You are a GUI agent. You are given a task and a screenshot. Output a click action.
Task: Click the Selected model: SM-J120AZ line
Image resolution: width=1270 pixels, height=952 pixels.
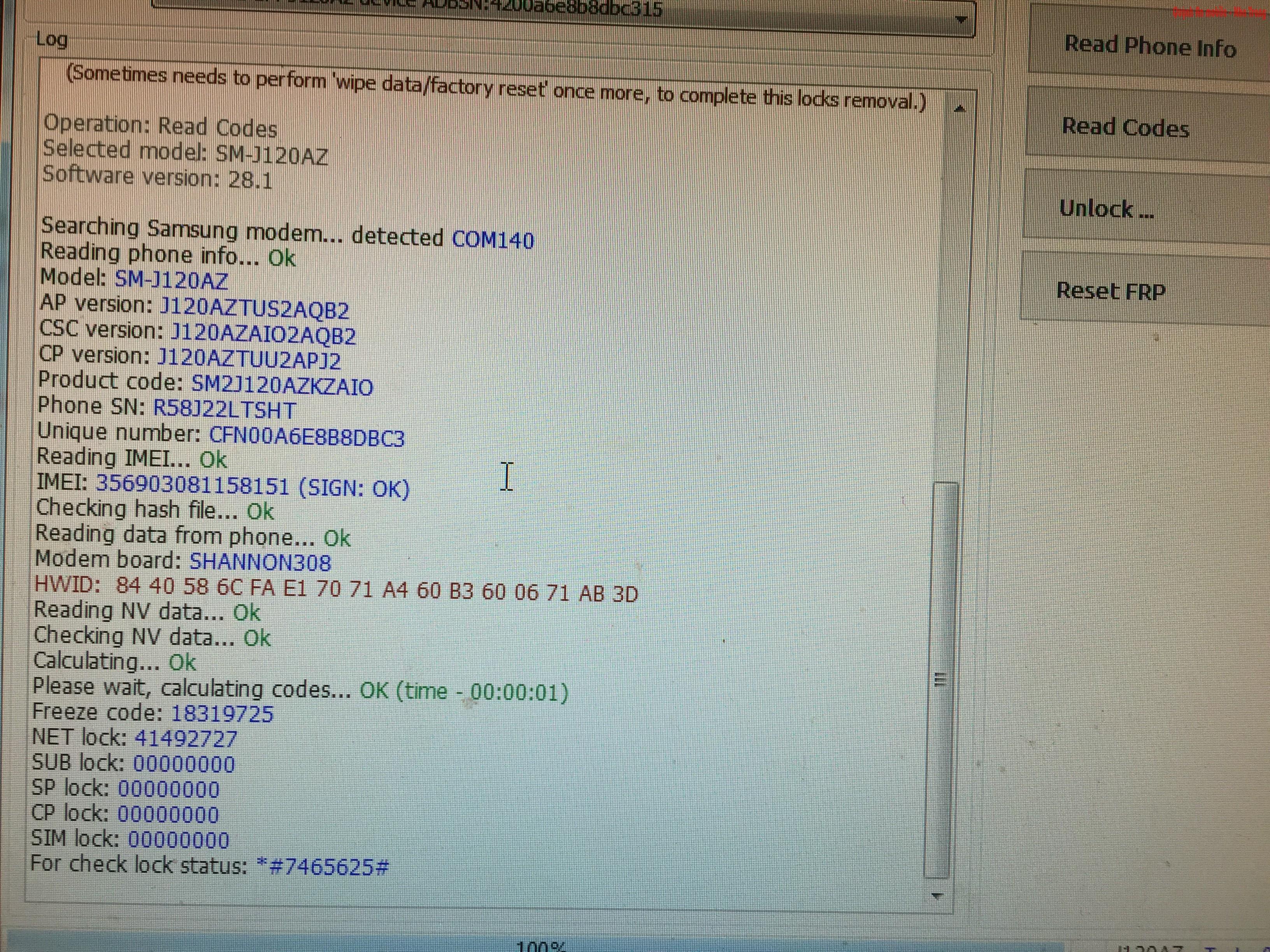pos(186,153)
